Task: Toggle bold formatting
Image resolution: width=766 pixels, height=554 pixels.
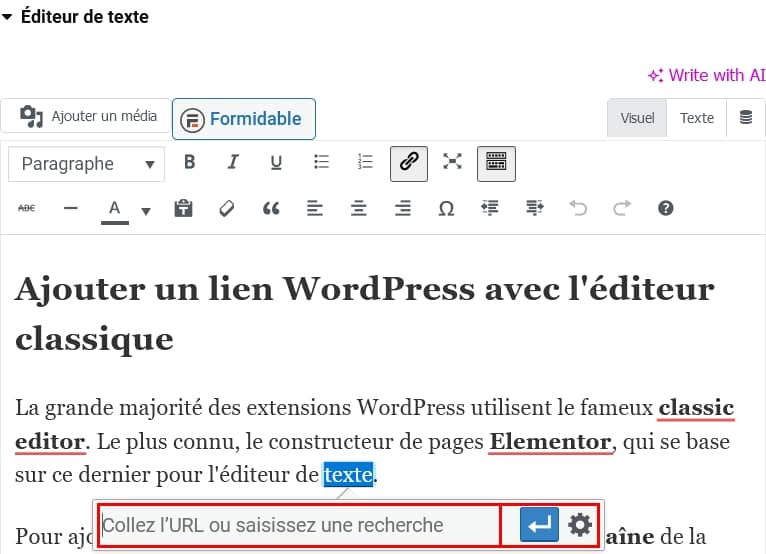Action: pos(190,162)
